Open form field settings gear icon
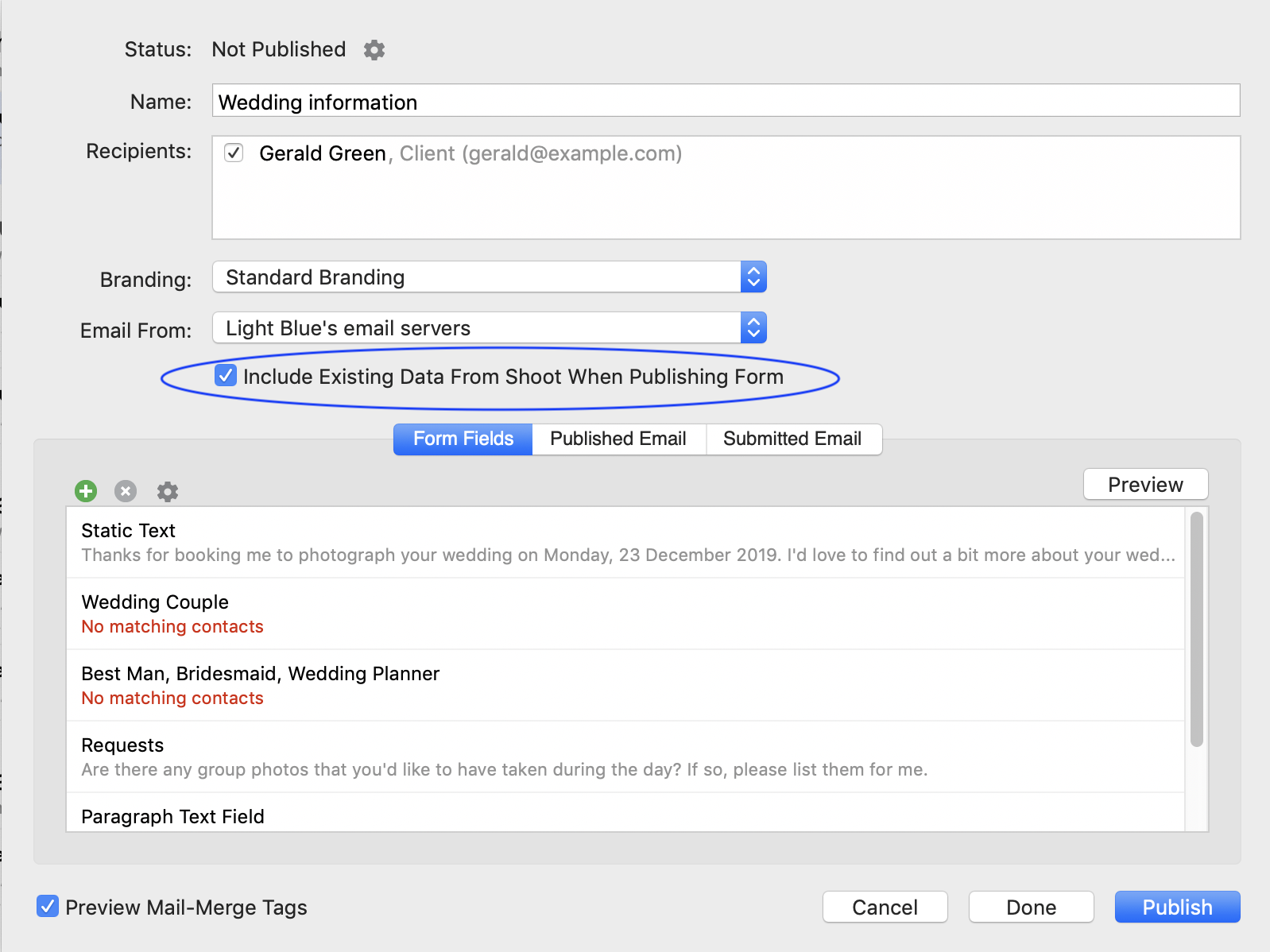Viewport: 1270px width, 952px height. (167, 491)
